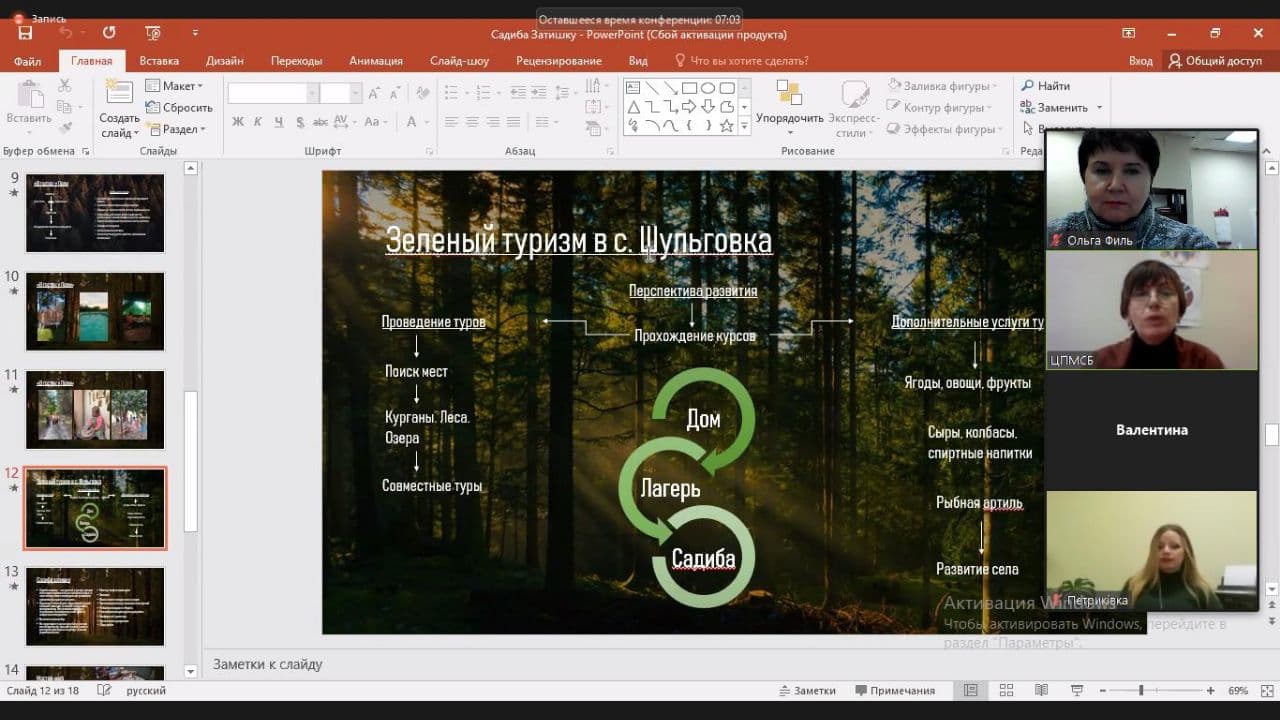Click the Save icon in quick access toolbar
The image size is (1280, 720).
click(x=25, y=33)
